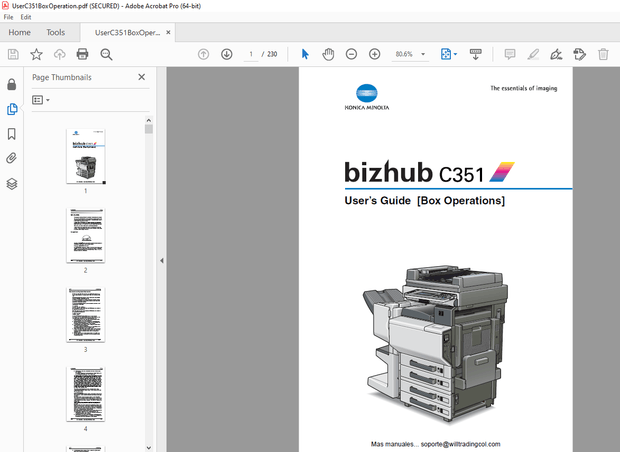Viewport: 620px width, 452px height.
Task: Open the Attachments paperclip panel
Action: pyautogui.click(x=12, y=158)
